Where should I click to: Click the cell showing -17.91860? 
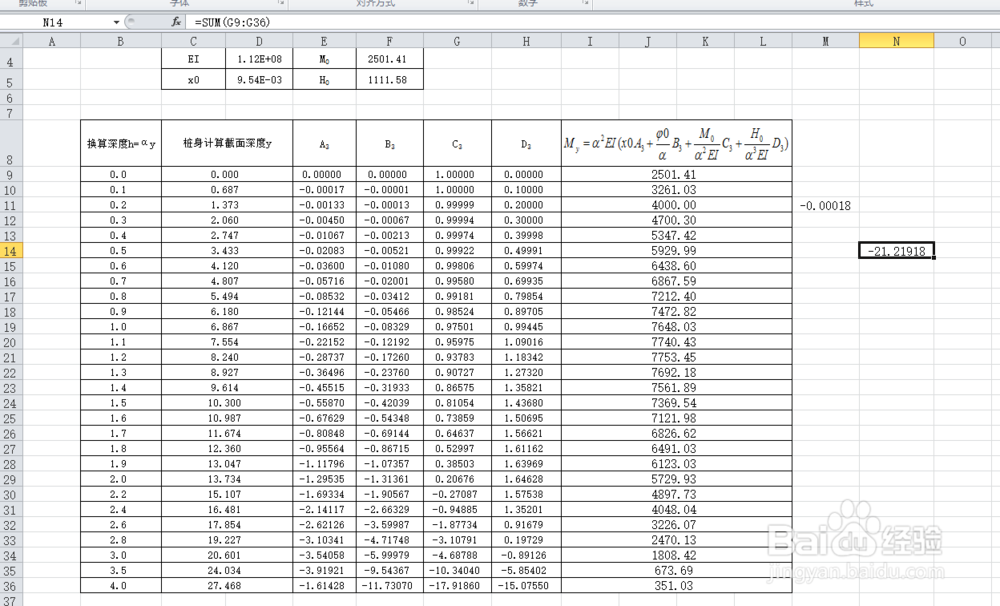[x=457, y=586]
